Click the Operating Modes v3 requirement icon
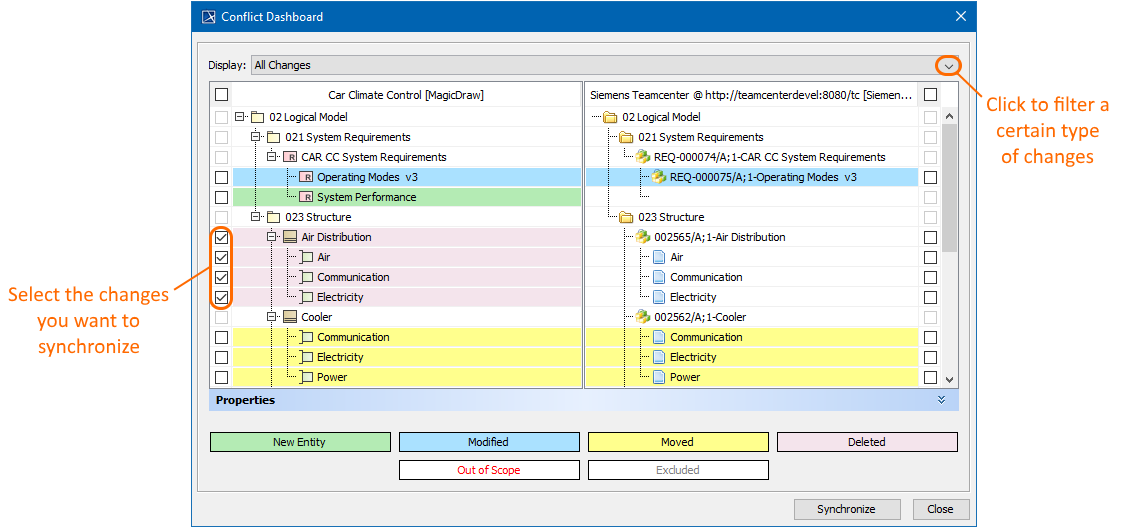Screen dimensions: 1123x527 click(306, 177)
